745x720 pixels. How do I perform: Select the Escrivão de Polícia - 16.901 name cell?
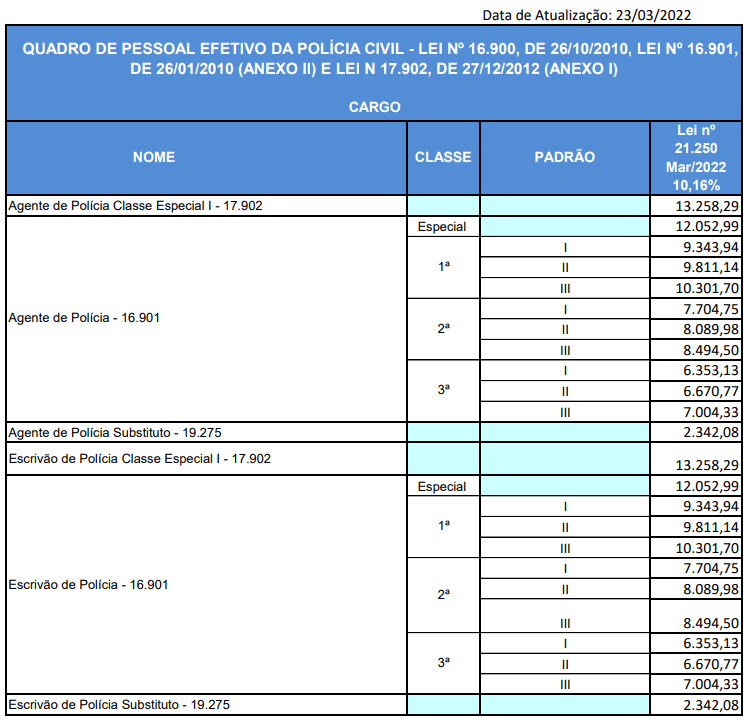(88, 583)
